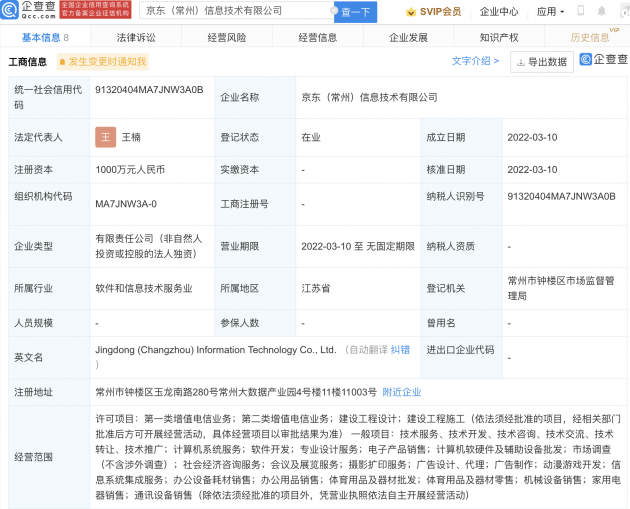Screen dimensions: 630x509
Task: Click the 查一下 search button
Action: 355,12
